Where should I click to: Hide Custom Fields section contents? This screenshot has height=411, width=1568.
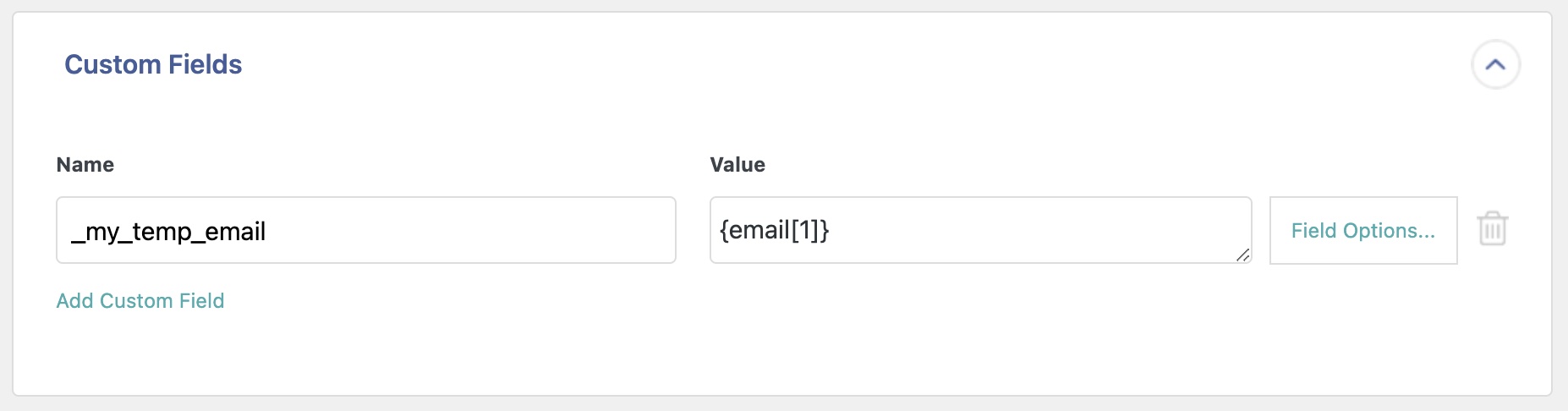[1495, 64]
